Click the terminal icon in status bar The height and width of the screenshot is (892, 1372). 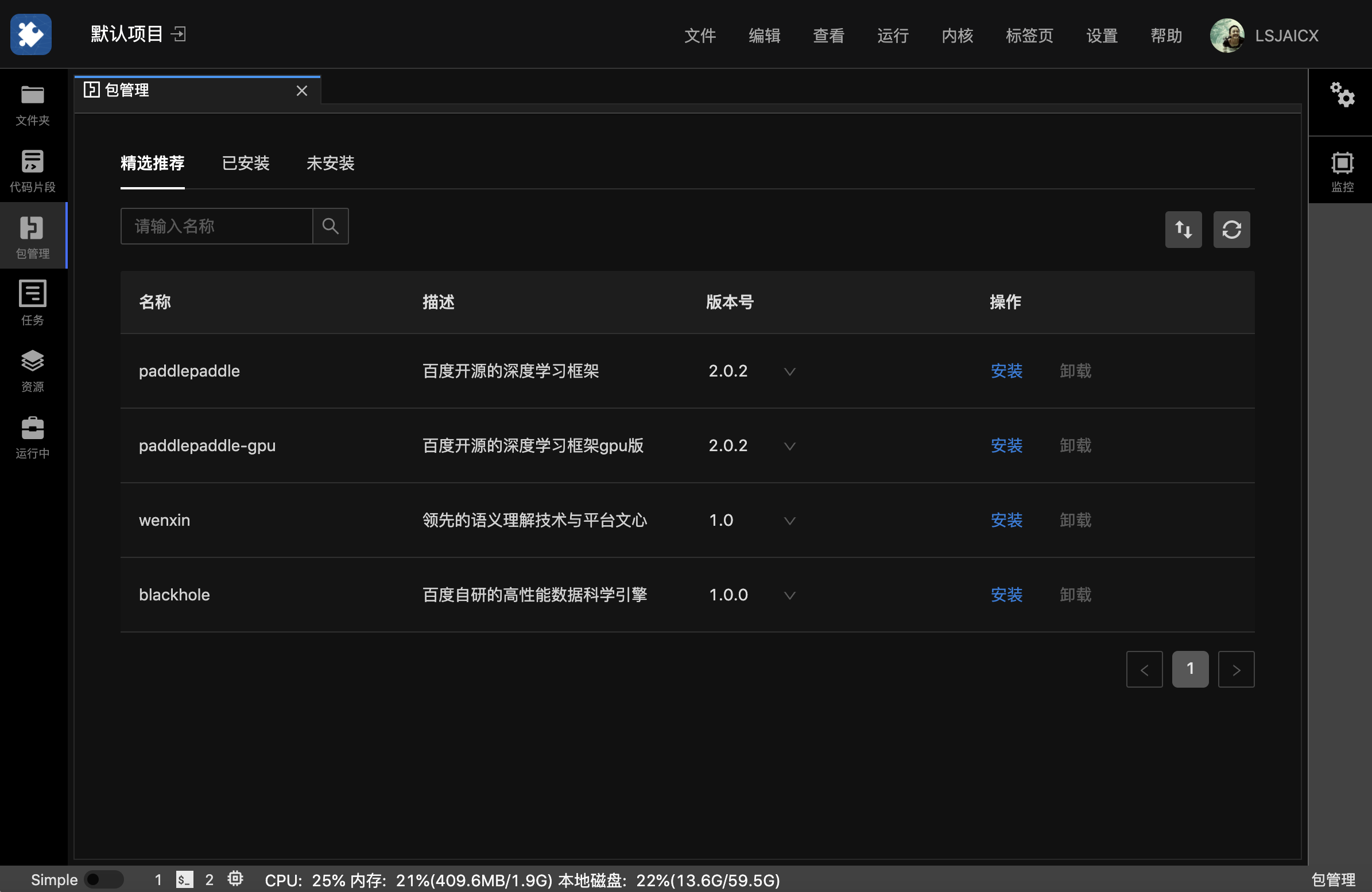point(184,880)
